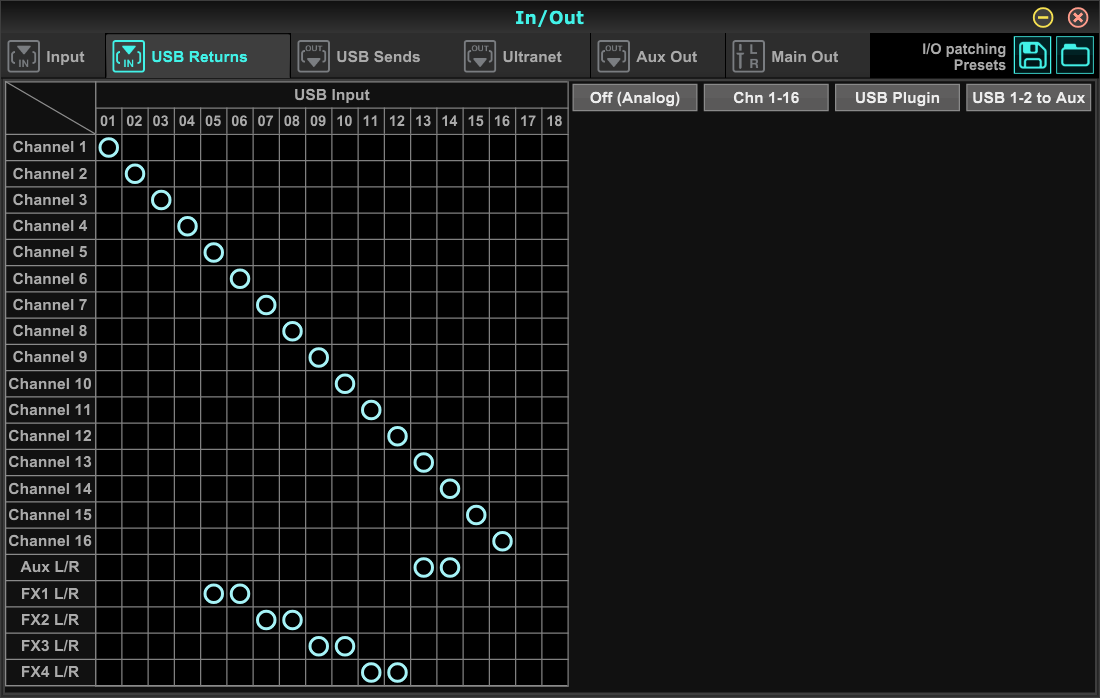Screen dimensions: 1100x698
Task: Click the FX2 L/R row label
Action: (50, 619)
